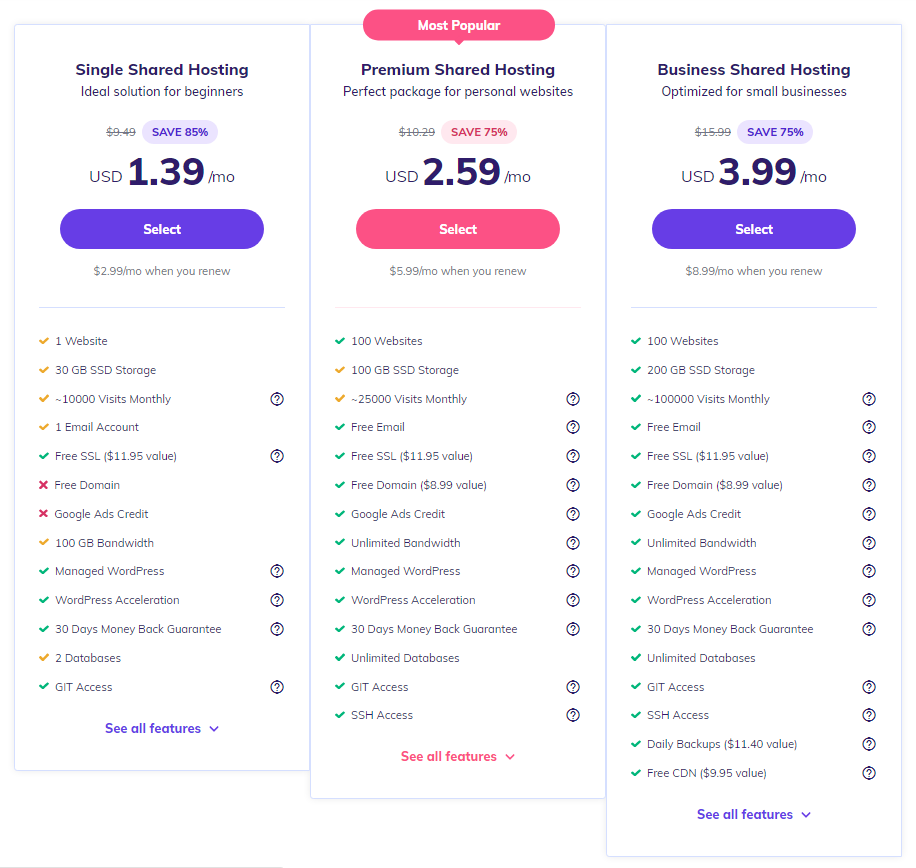Open help icon for Business plan SSH Access

click(x=869, y=715)
